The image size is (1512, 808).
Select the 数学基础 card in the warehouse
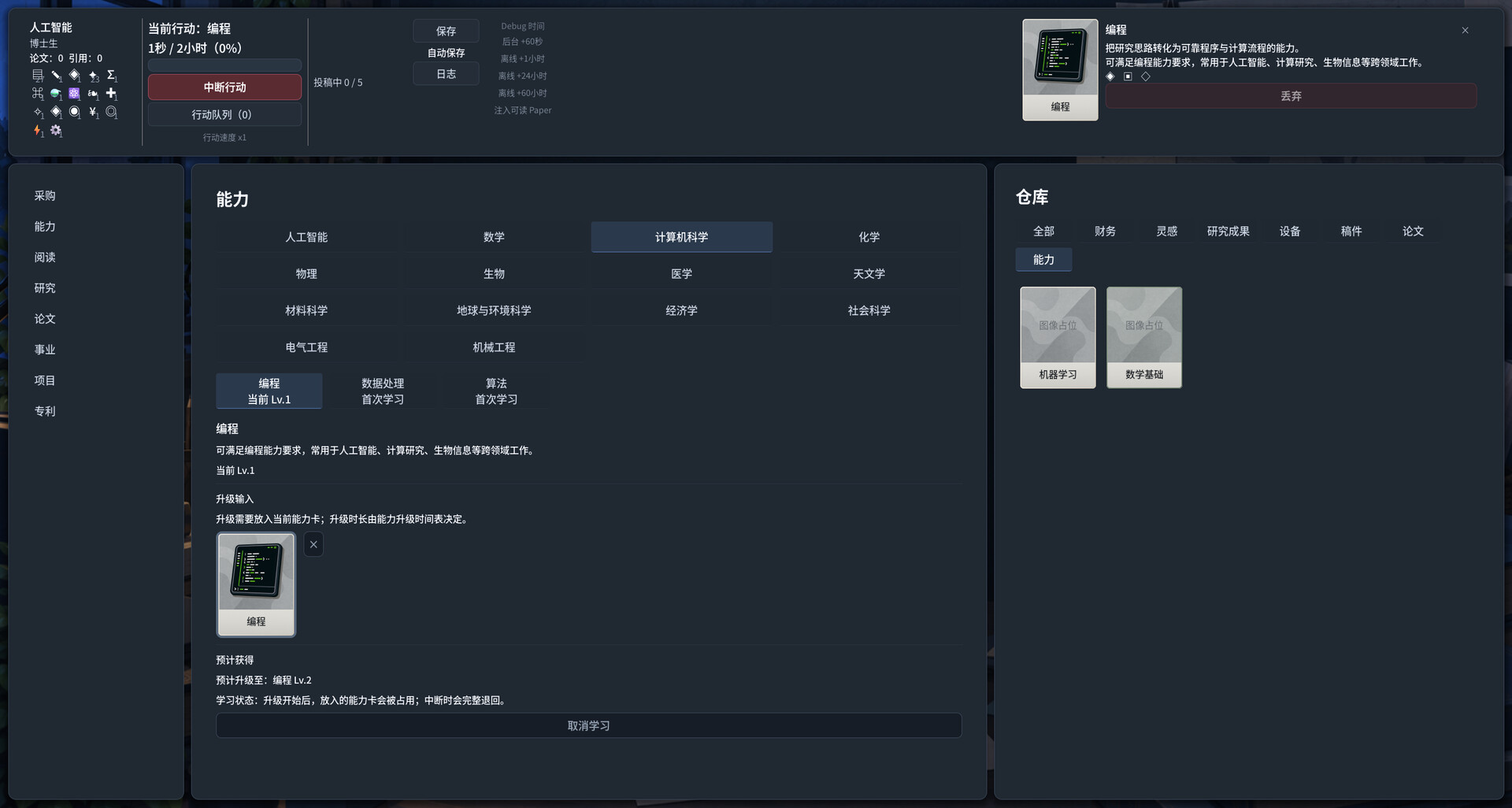pyautogui.click(x=1144, y=337)
